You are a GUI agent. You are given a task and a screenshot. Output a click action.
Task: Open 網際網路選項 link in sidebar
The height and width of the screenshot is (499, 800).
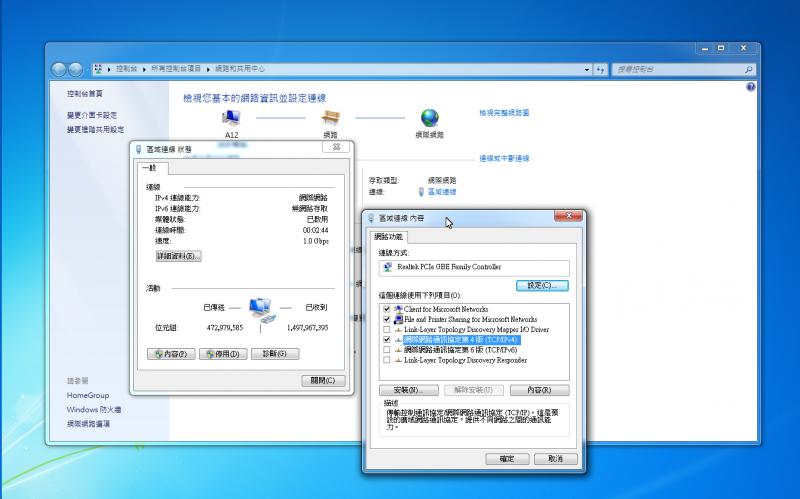tap(88, 424)
